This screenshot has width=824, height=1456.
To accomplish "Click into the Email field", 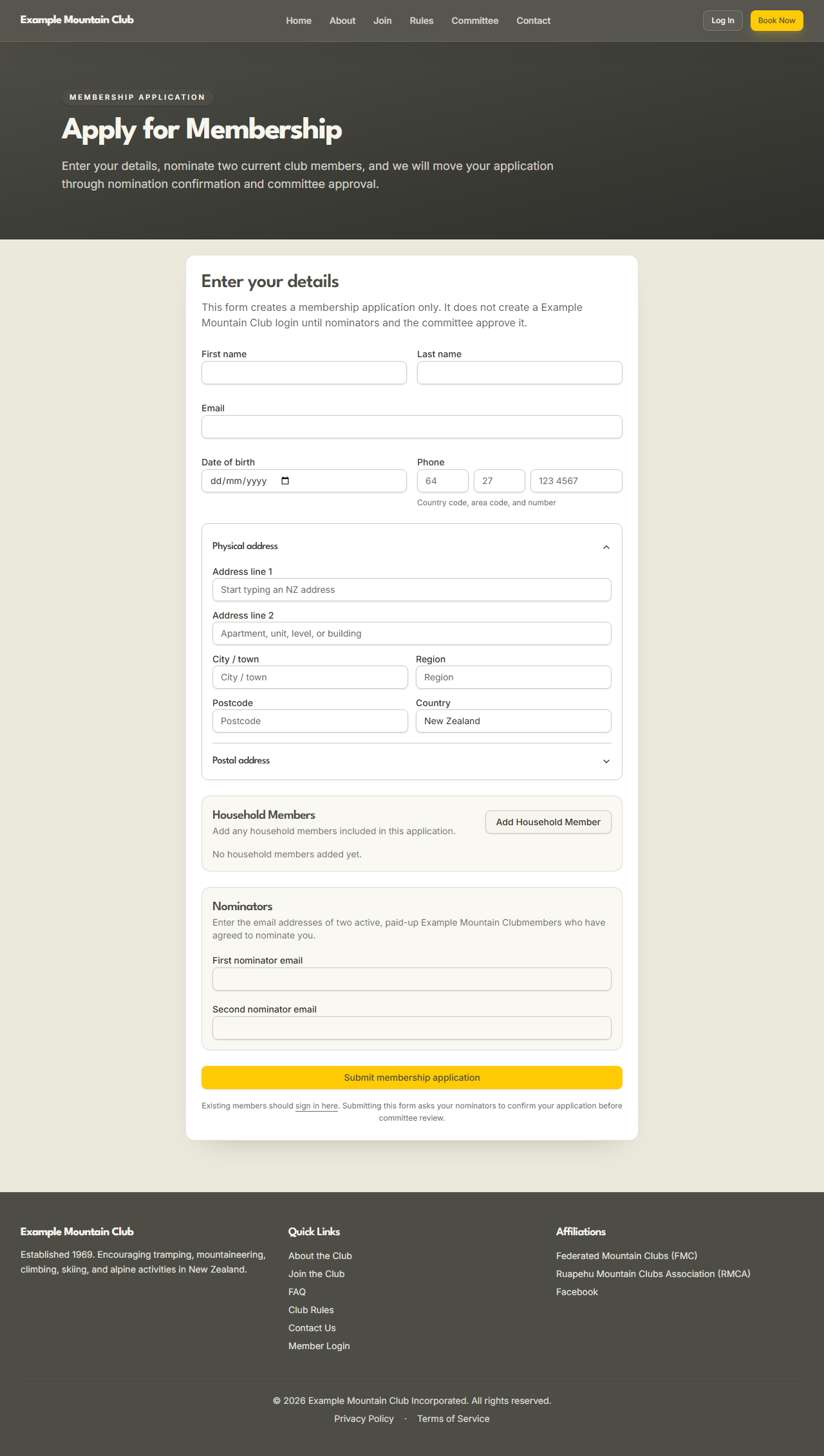I will point(412,427).
